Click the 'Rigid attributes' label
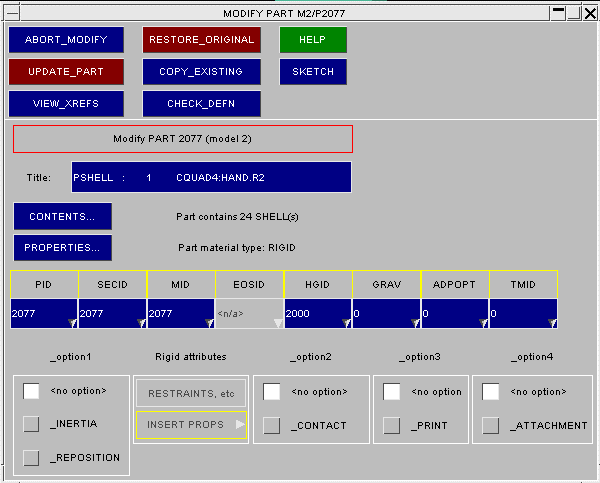The width and height of the screenshot is (600, 483). tap(191, 357)
